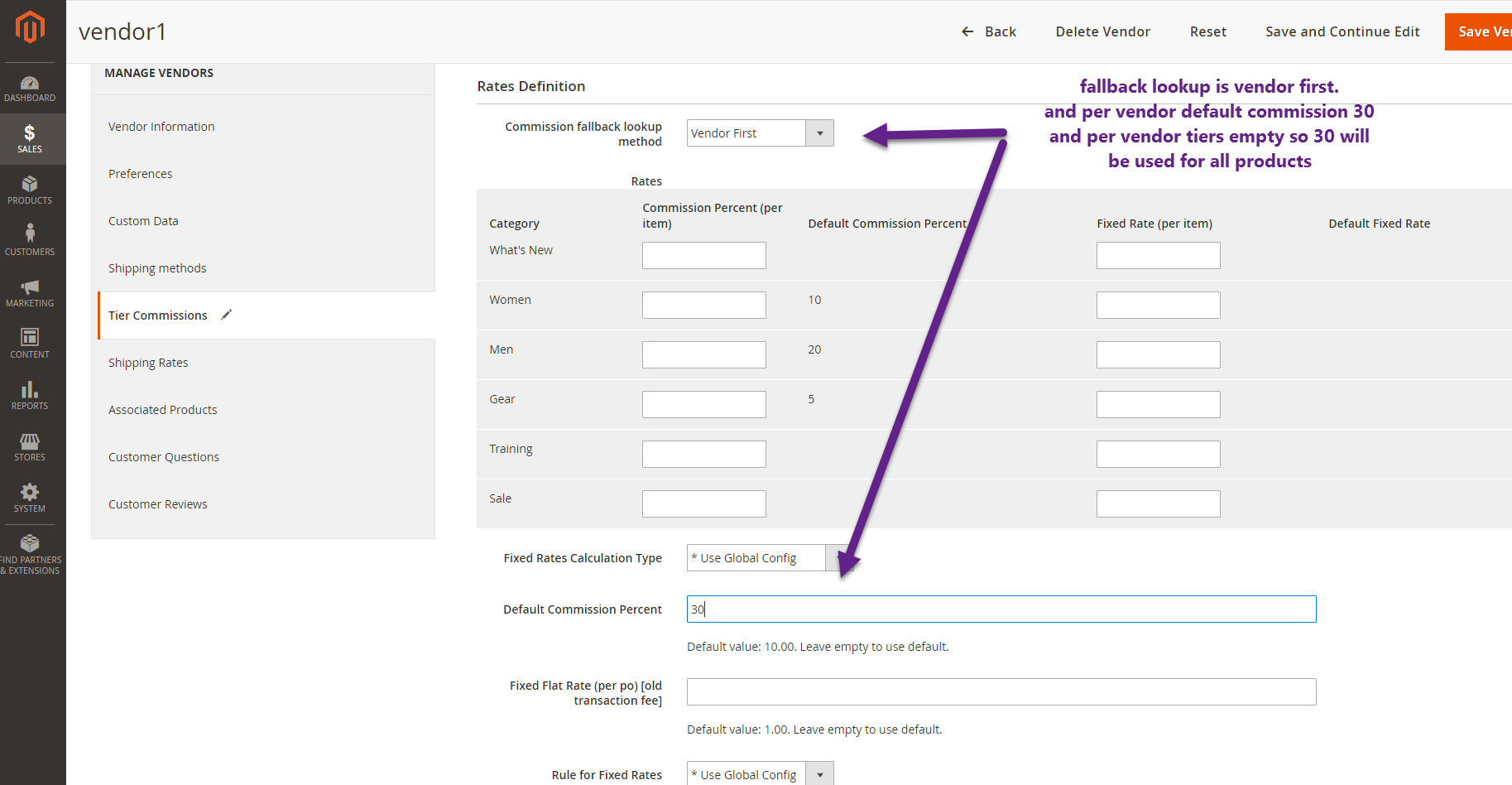Focus What's New commission percent field
Screen dimensions: 1512x785
(704, 255)
